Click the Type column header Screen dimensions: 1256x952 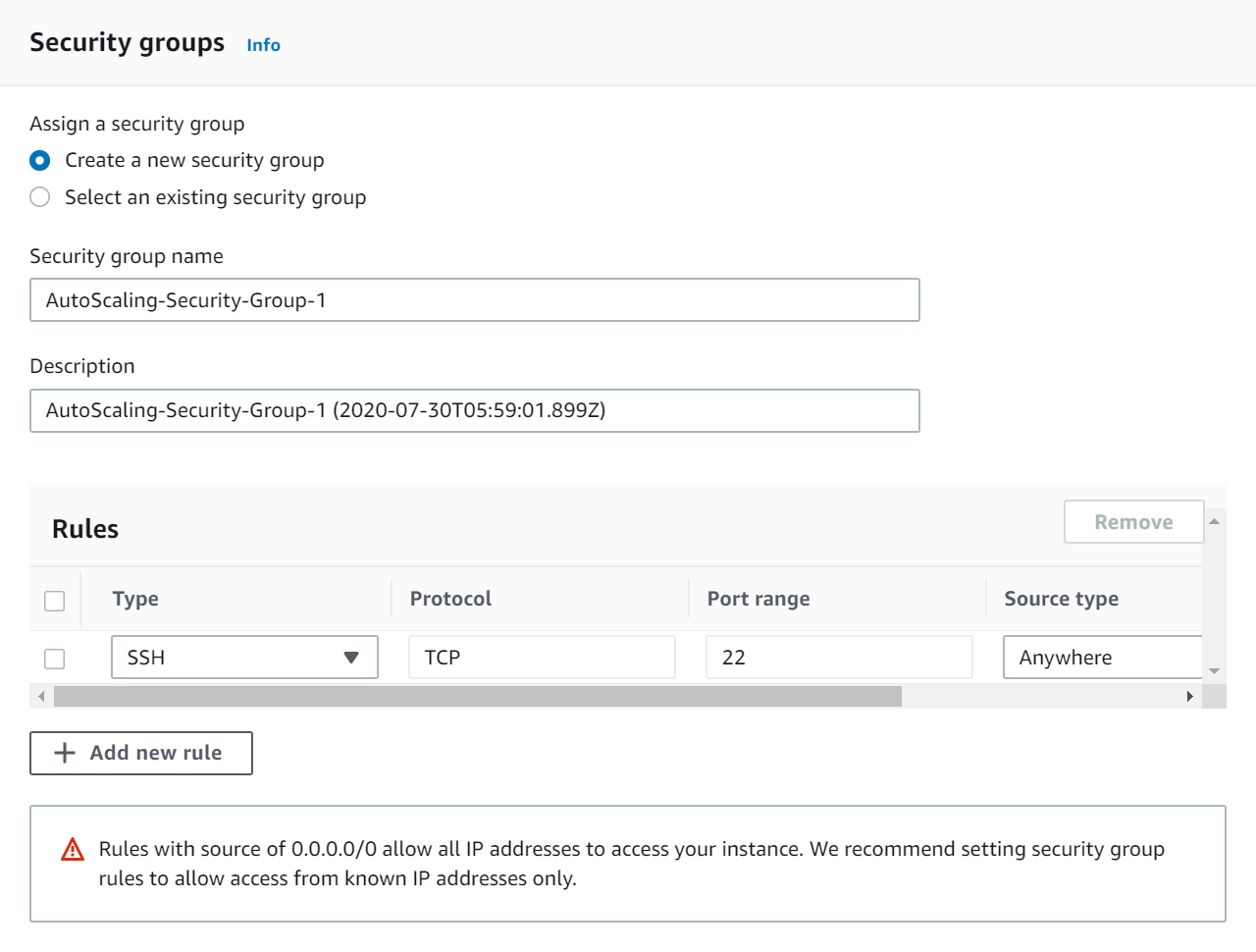(135, 599)
